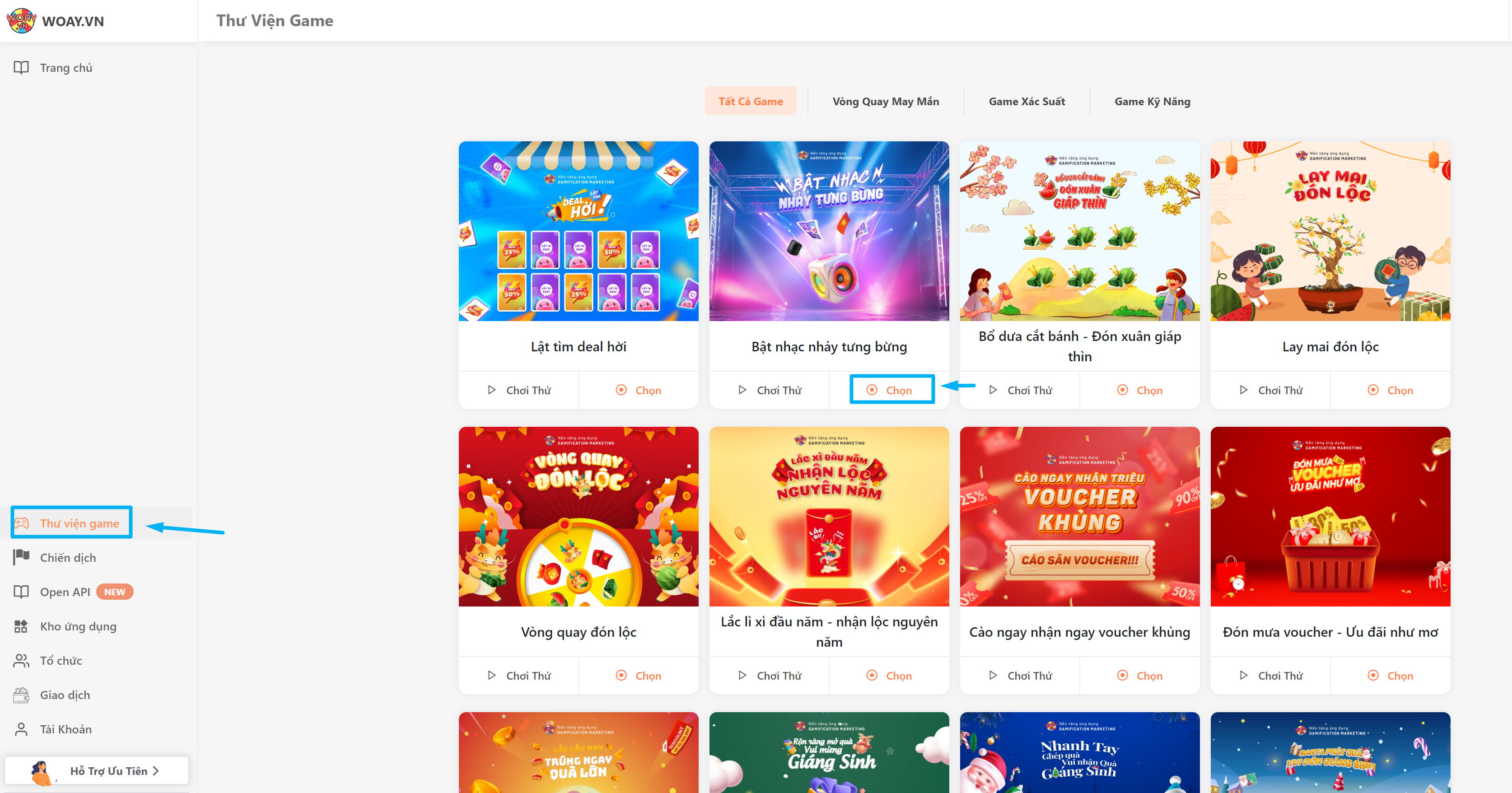This screenshot has height=793, width=1512.
Task: Open Chiến dịch flag icon
Action: pos(21,557)
